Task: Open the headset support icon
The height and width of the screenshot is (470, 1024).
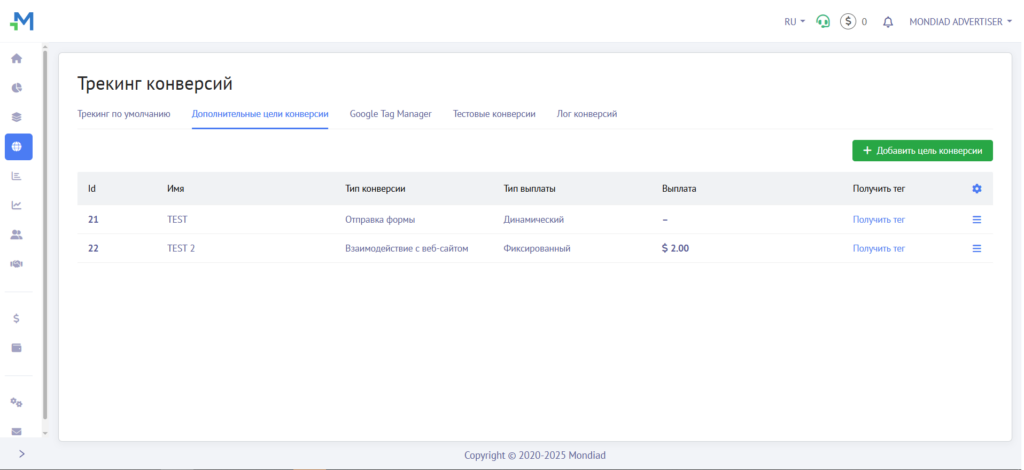Action: 823,21
